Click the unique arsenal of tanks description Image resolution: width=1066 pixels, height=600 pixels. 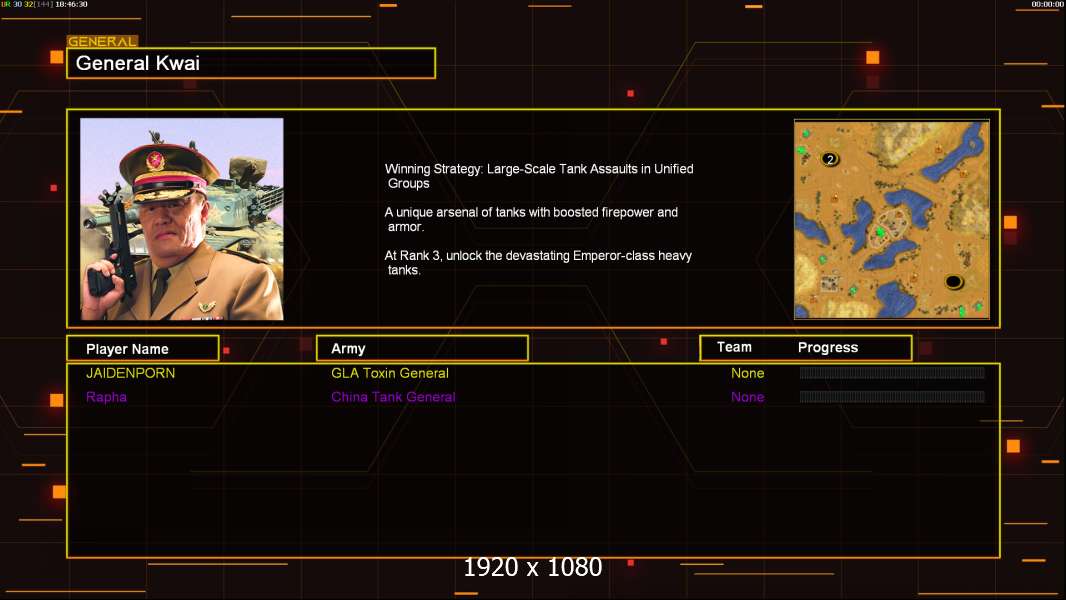[531, 219]
